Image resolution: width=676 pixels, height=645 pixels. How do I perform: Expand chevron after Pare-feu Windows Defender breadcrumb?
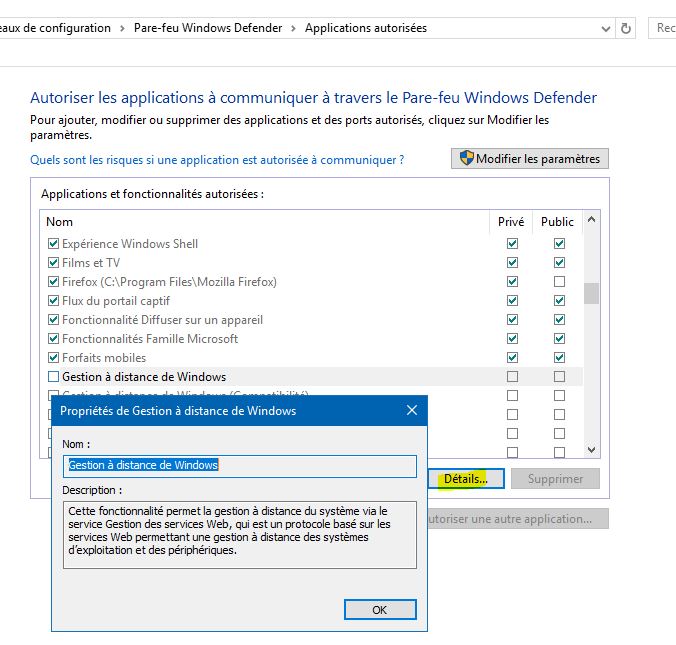point(293,28)
